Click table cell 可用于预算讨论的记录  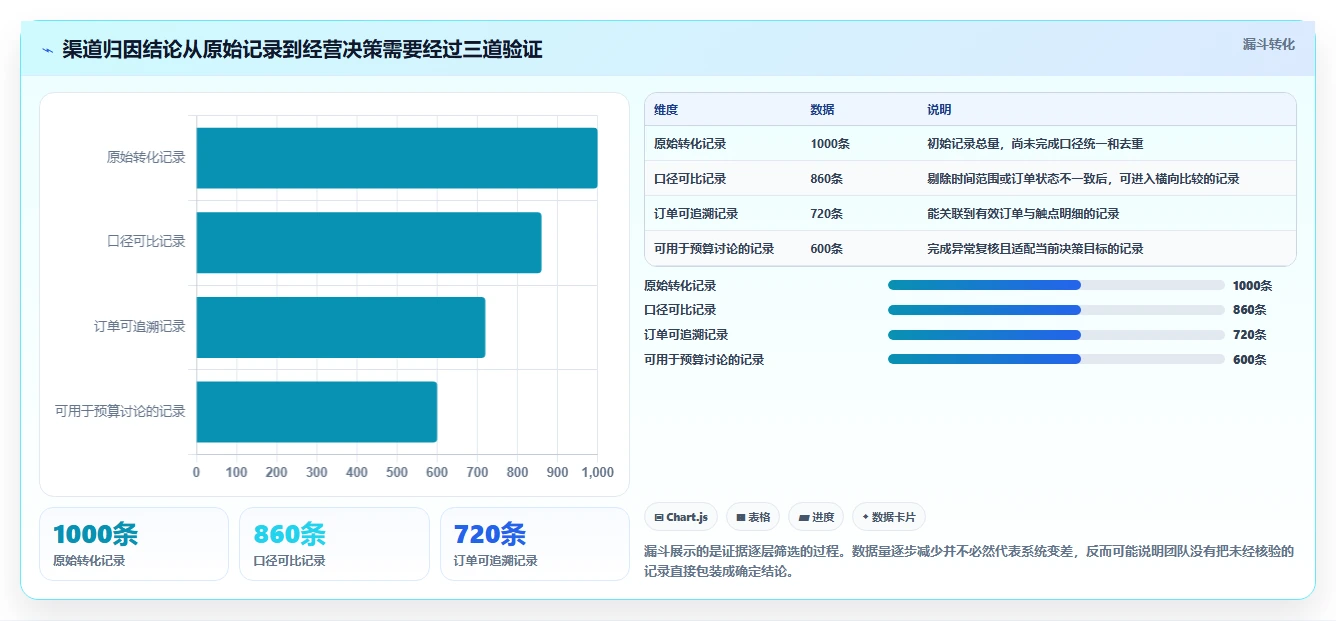[x=714, y=249]
